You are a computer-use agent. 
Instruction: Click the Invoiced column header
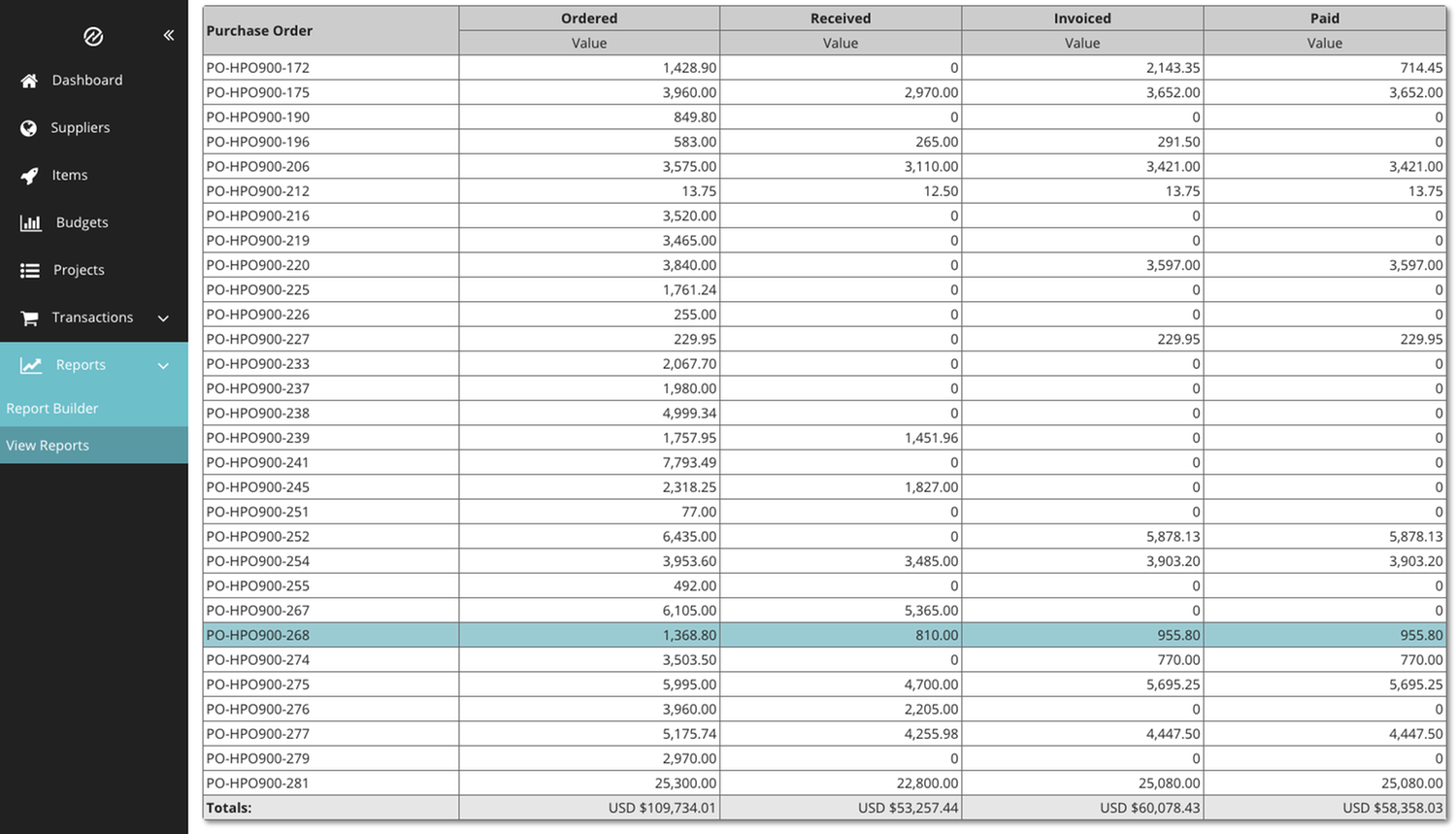click(1082, 18)
